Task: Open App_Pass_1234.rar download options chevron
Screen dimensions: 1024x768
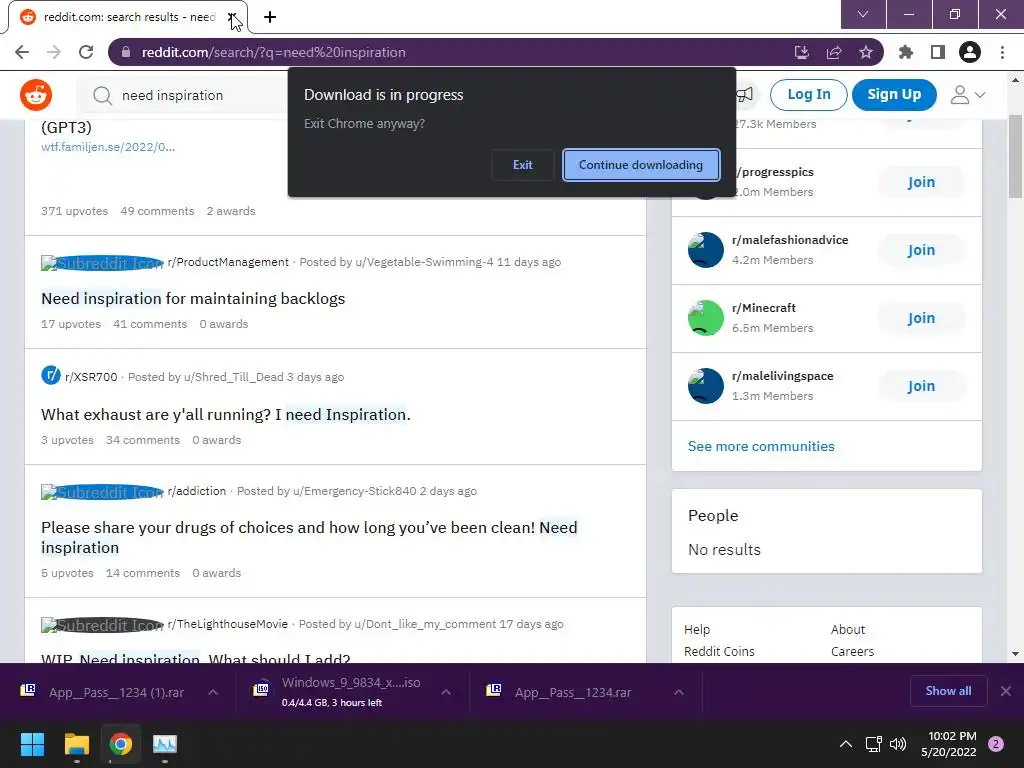Action: pyautogui.click(x=679, y=692)
